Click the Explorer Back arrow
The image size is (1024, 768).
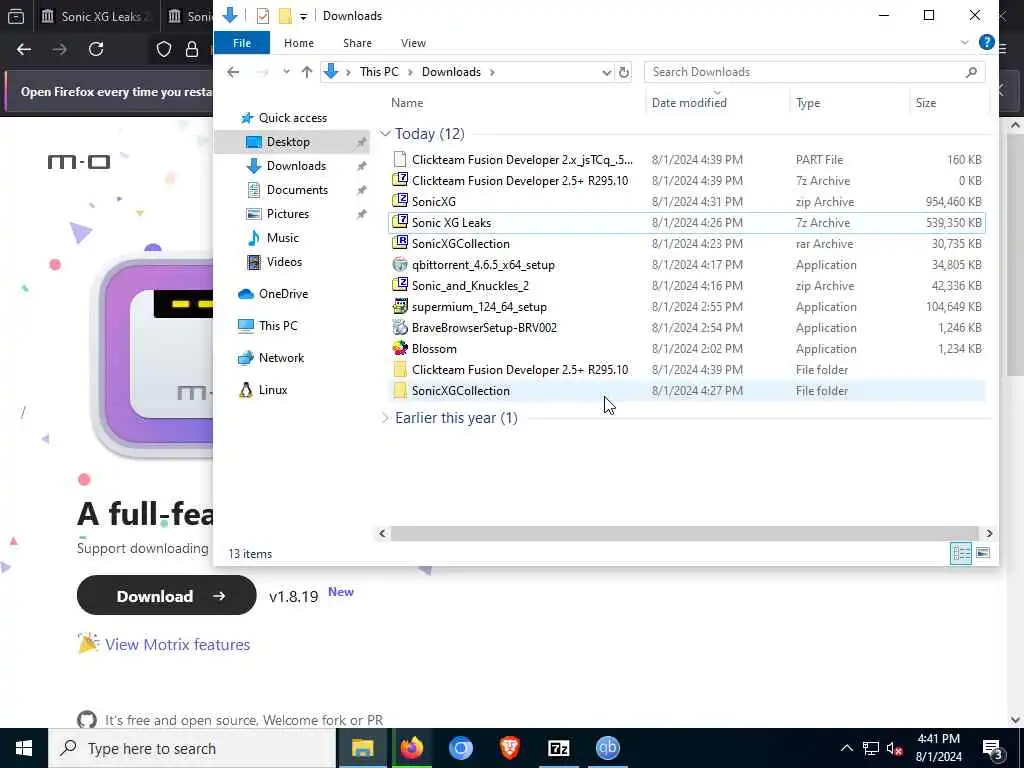(x=233, y=72)
